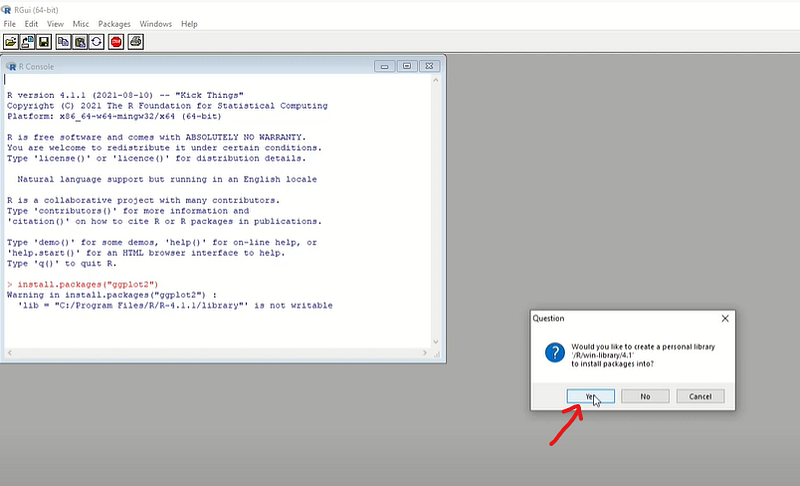The image size is (800, 486).
Task: Confirm personal library creation with Yes
Action: pyautogui.click(x=590, y=396)
